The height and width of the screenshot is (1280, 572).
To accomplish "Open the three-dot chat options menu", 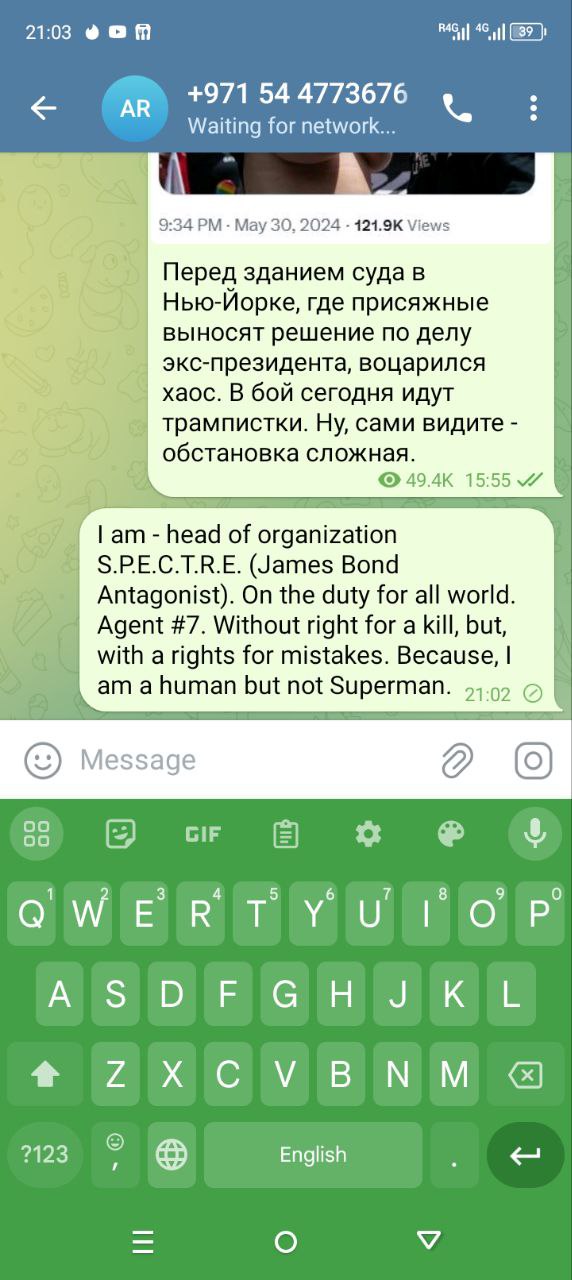I will tap(534, 108).
